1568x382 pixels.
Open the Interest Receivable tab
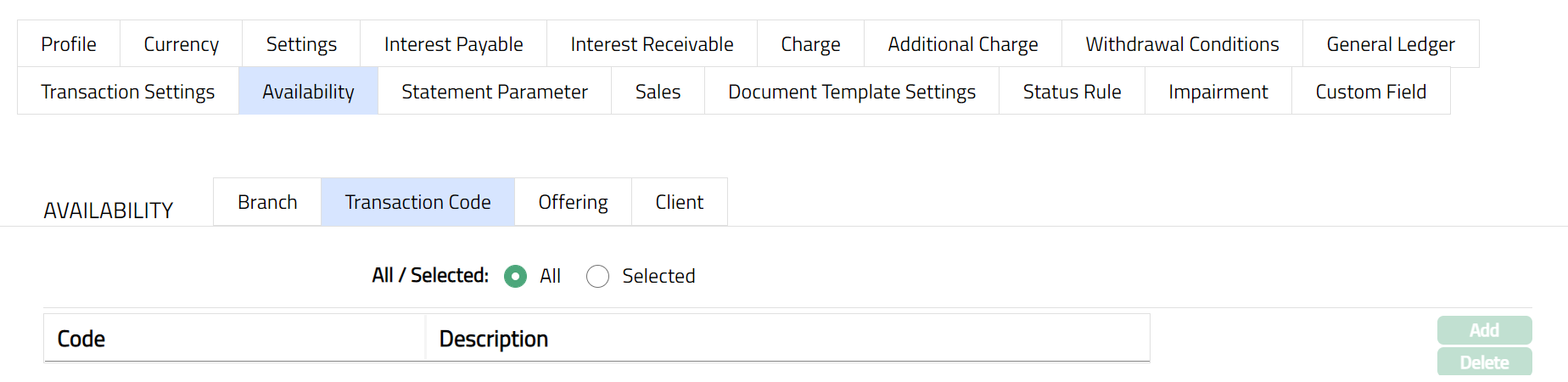[652, 44]
